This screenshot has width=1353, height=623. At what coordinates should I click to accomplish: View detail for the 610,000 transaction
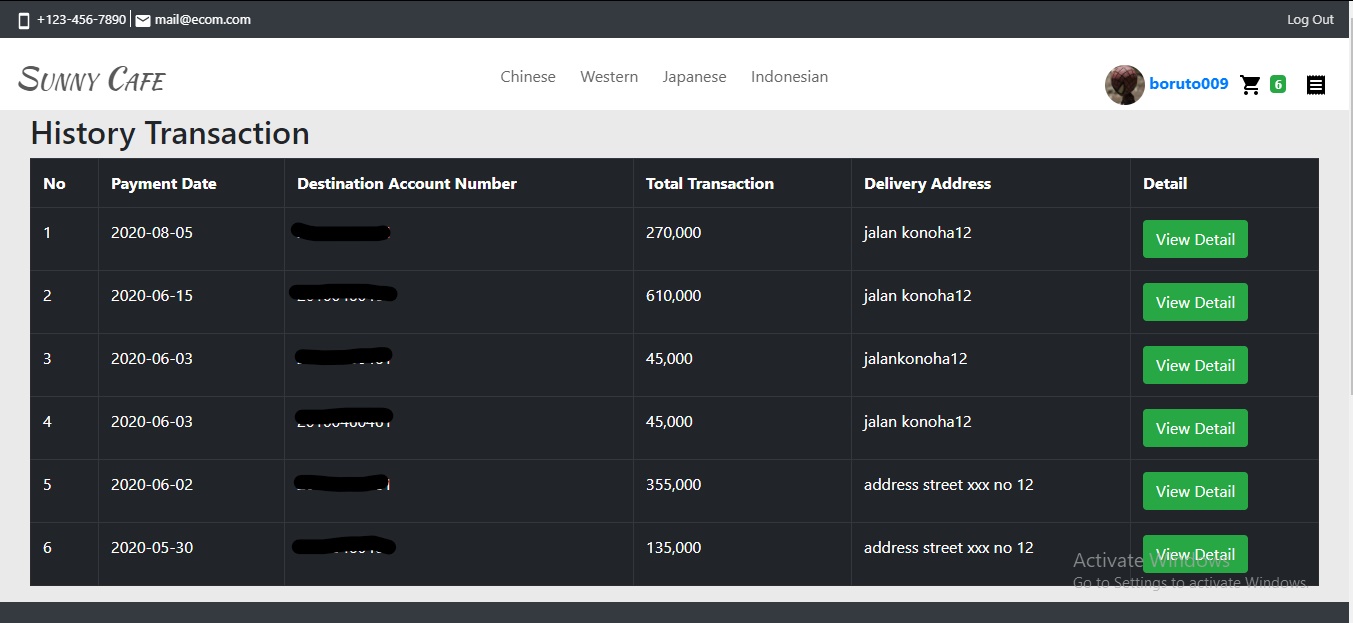point(1195,302)
